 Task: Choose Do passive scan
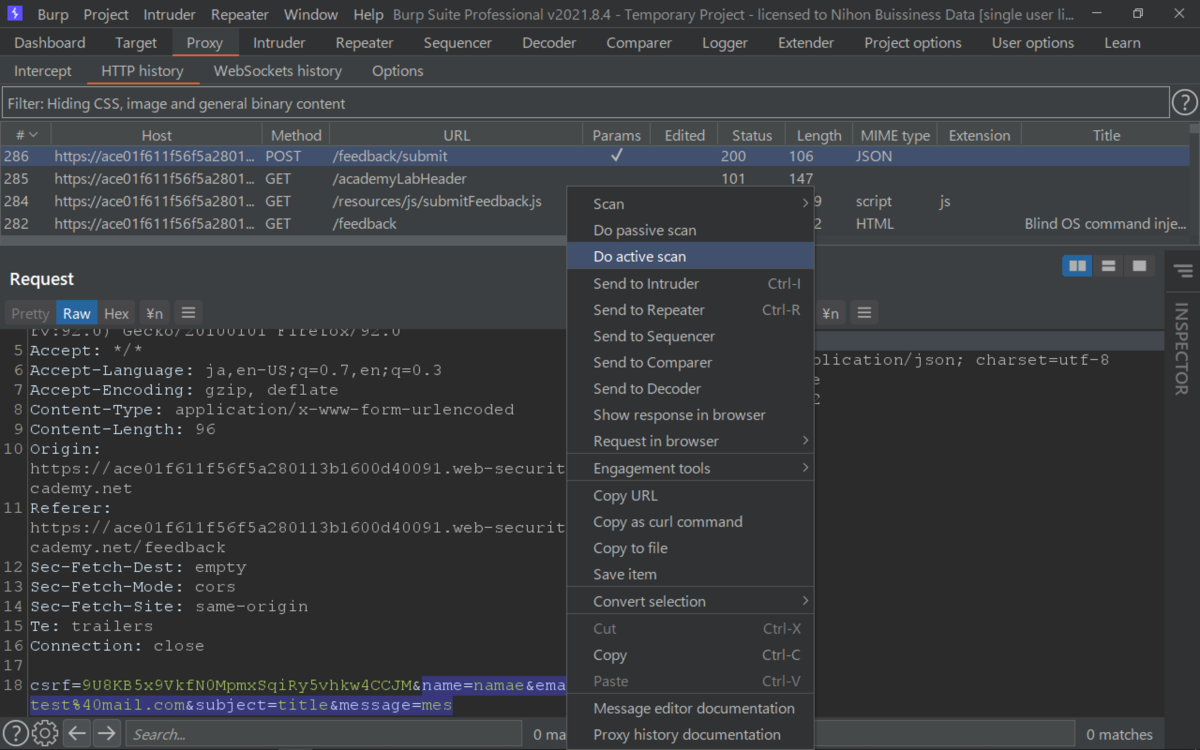click(690, 230)
